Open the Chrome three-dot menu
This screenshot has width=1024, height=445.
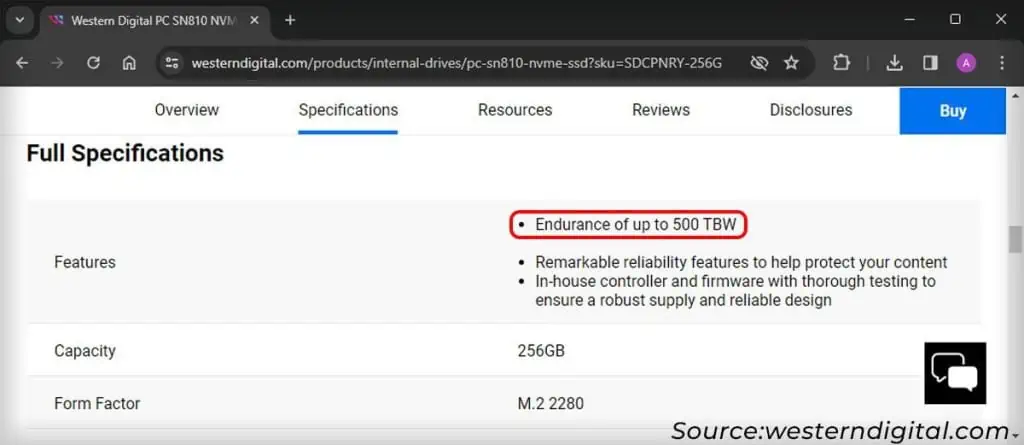(1002, 63)
